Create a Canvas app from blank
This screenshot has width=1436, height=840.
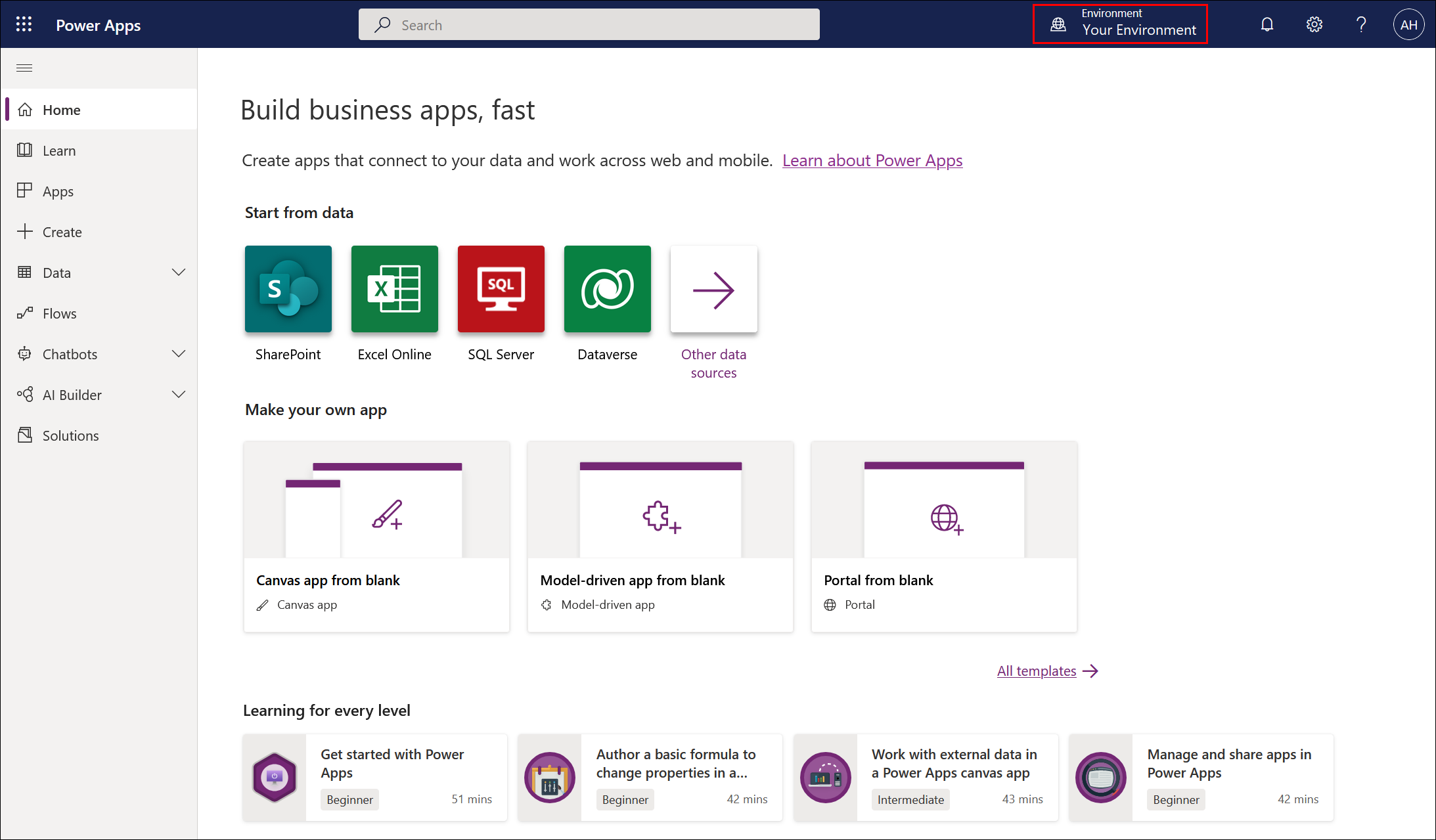[x=376, y=537]
